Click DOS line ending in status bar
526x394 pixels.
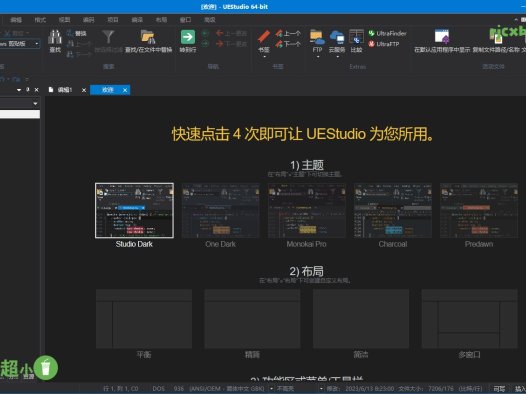[x=159, y=389]
